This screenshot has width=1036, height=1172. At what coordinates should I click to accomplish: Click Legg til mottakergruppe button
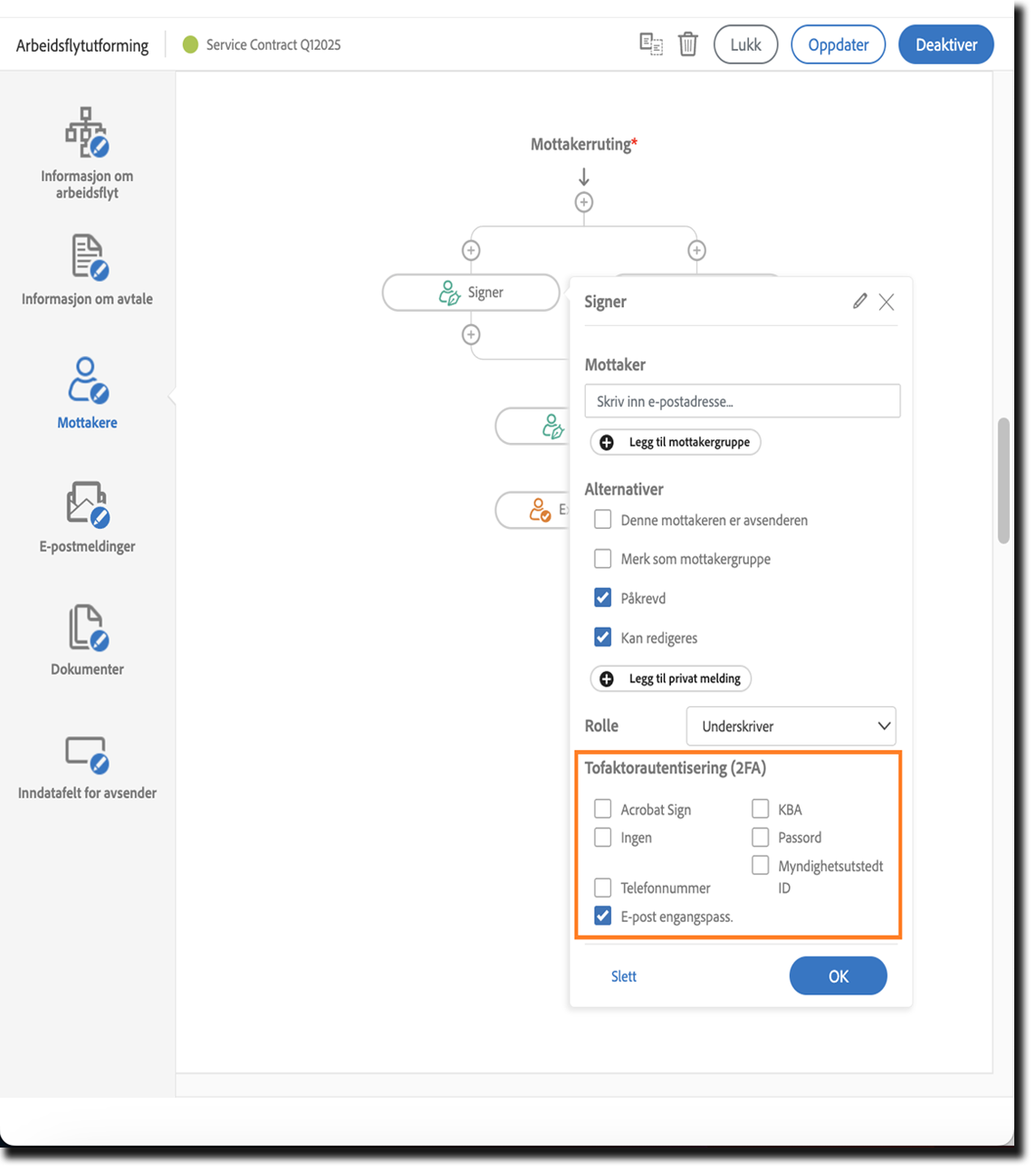[676, 442]
